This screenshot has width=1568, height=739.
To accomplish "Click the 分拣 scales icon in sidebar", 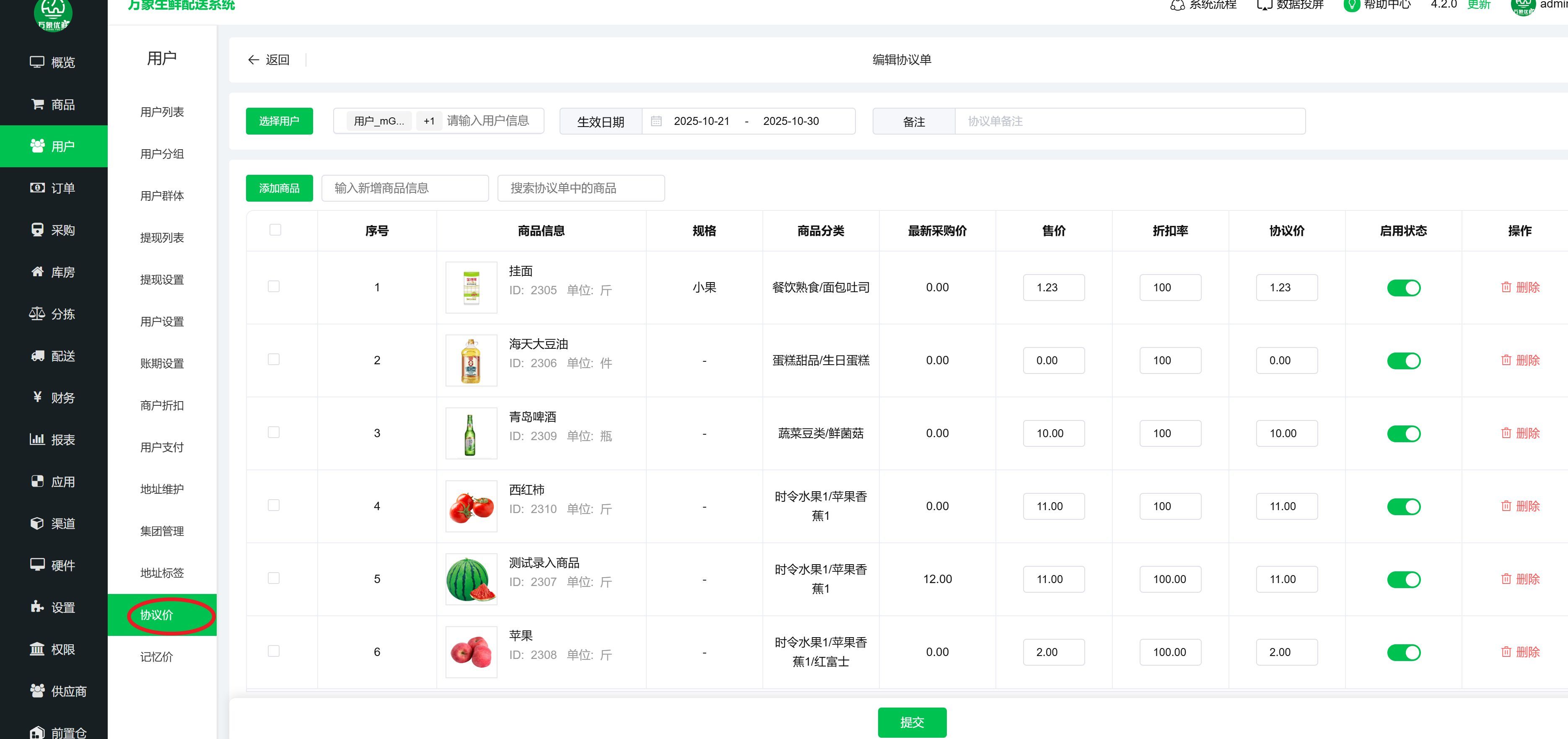I will pyautogui.click(x=37, y=314).
